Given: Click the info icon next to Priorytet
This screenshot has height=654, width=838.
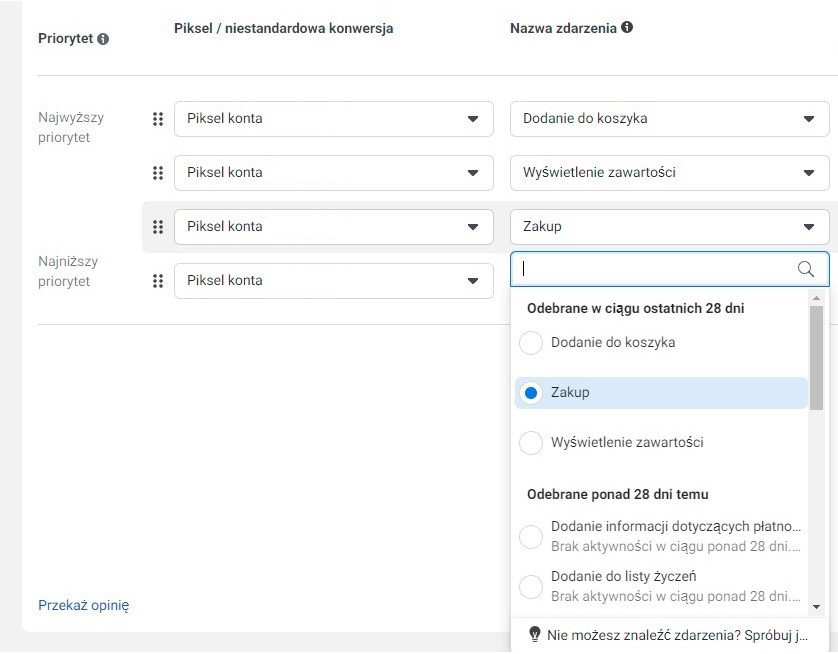Looking at the screenshot, I should [103, 39].
